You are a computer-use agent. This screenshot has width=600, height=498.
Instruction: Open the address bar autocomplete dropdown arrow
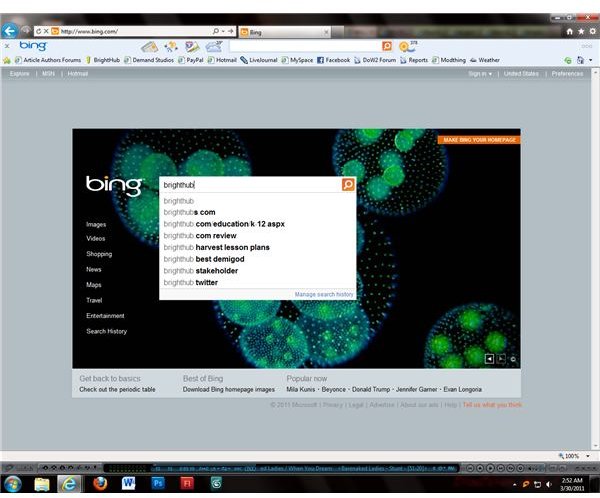pyautogui.click(x=223, y=31)
